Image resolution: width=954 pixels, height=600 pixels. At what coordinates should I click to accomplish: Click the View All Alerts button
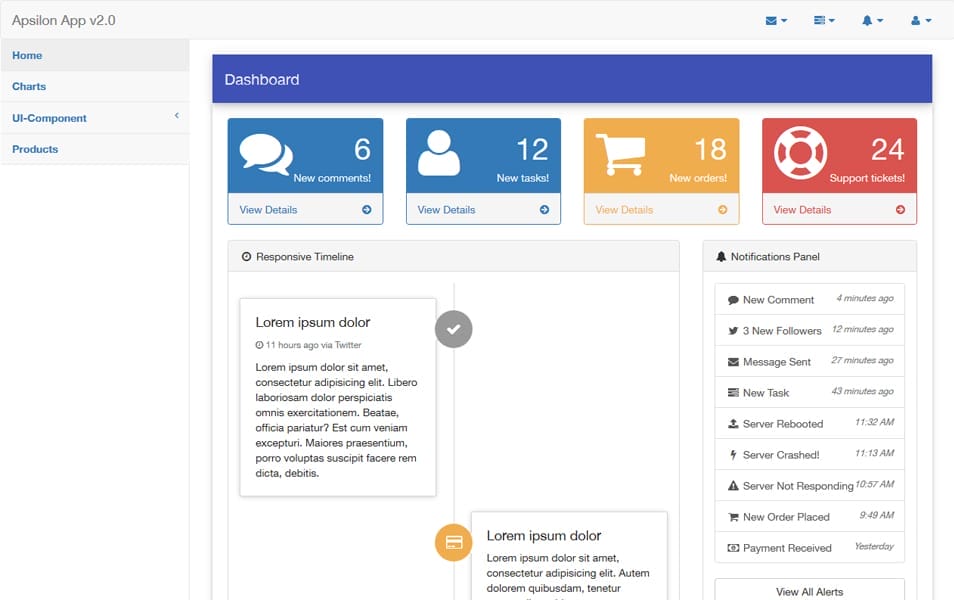pos(809,591)
